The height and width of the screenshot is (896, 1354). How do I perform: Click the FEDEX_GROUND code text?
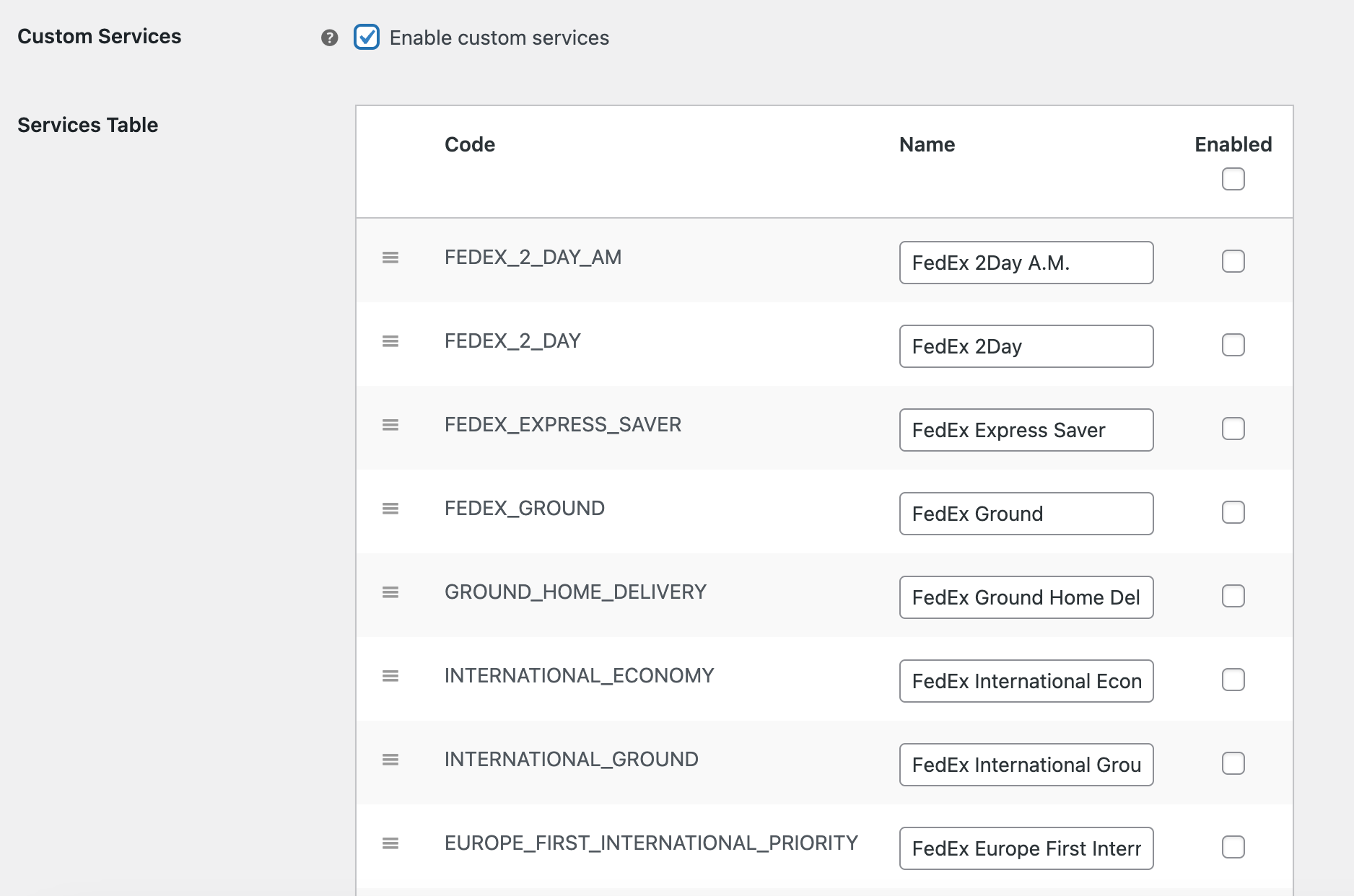pyautogui.click(x=525, y=509)
